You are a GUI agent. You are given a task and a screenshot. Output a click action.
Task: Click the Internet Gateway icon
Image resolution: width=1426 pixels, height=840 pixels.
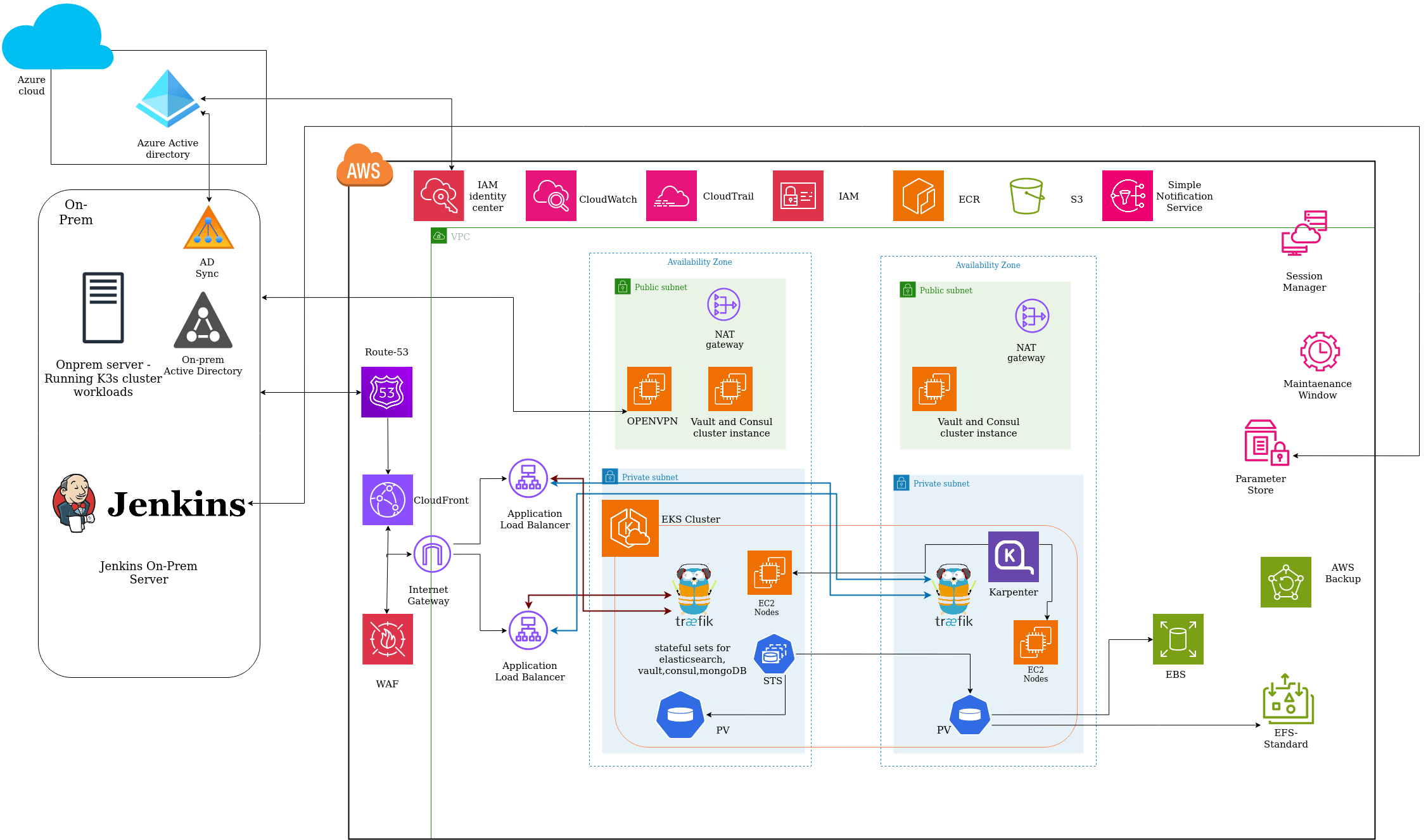[432, 554]
